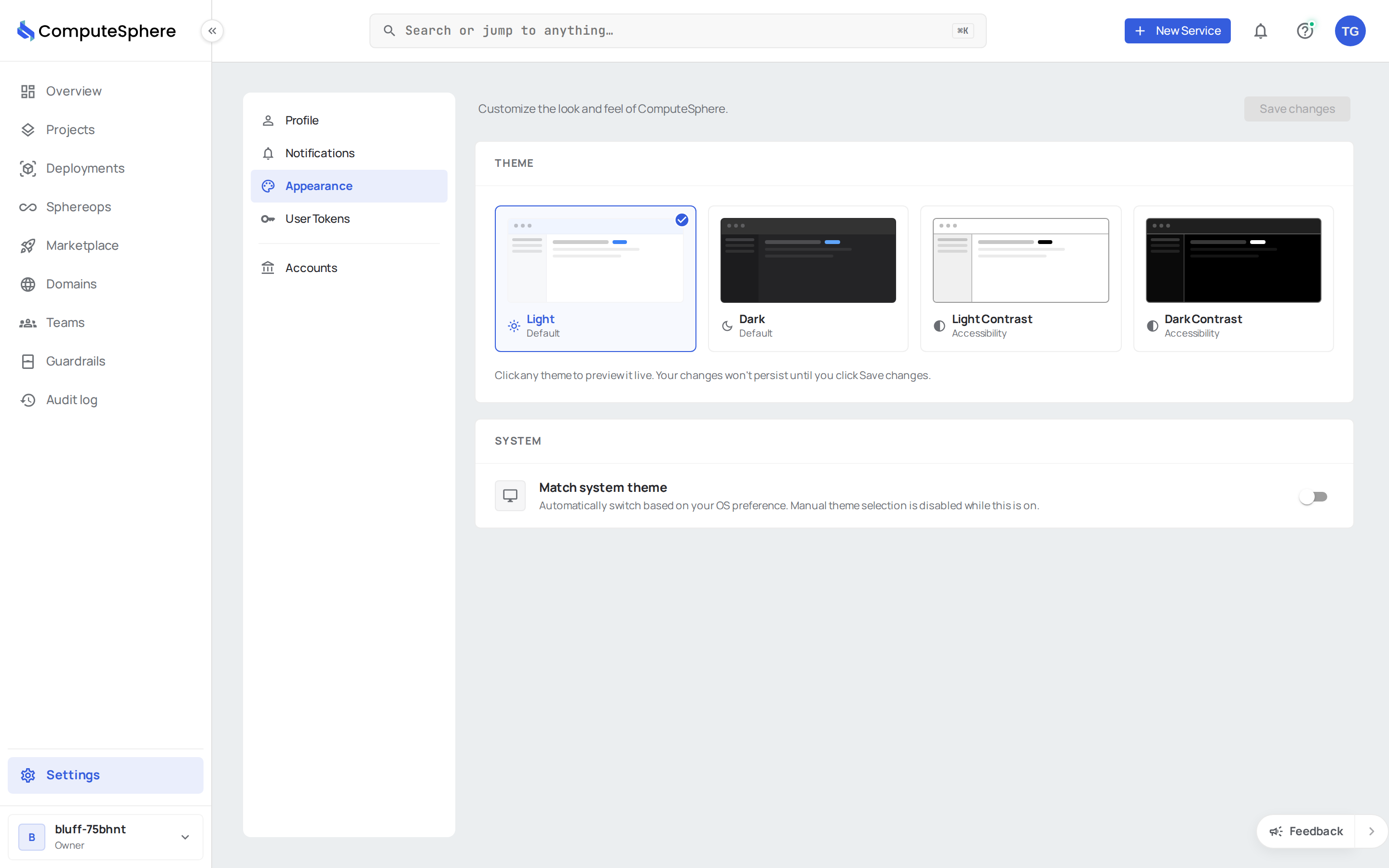Image resolution: width=1389 pixels, height=868 pixels.
Task: Click the Guardrails icon in sidebar
Action: (27, 361)
